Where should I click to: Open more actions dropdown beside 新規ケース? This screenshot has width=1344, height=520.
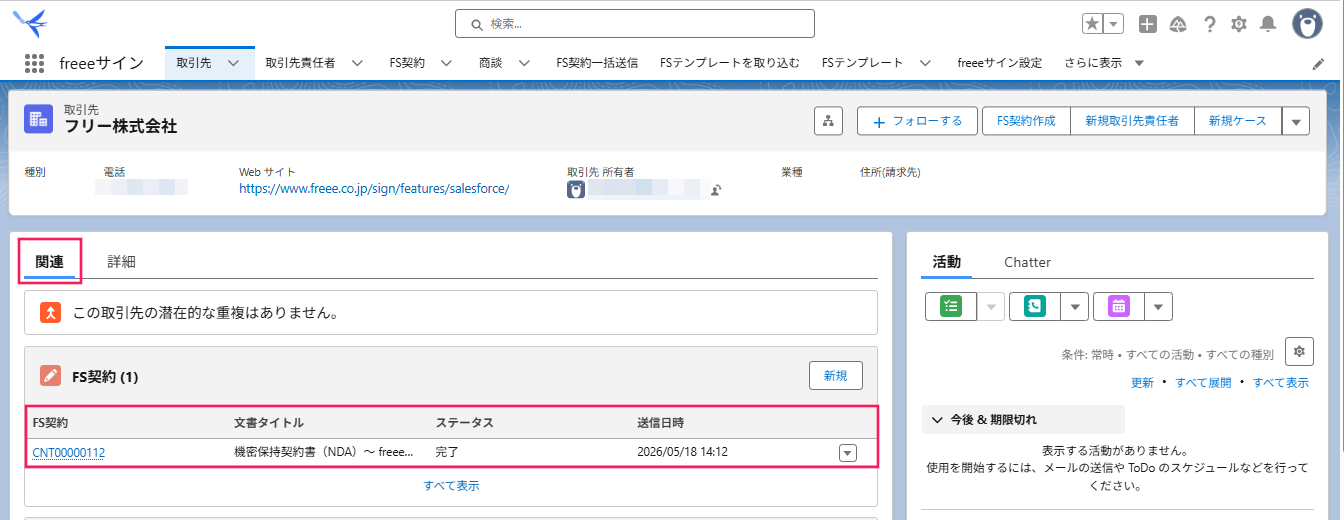click(1296, 121)
